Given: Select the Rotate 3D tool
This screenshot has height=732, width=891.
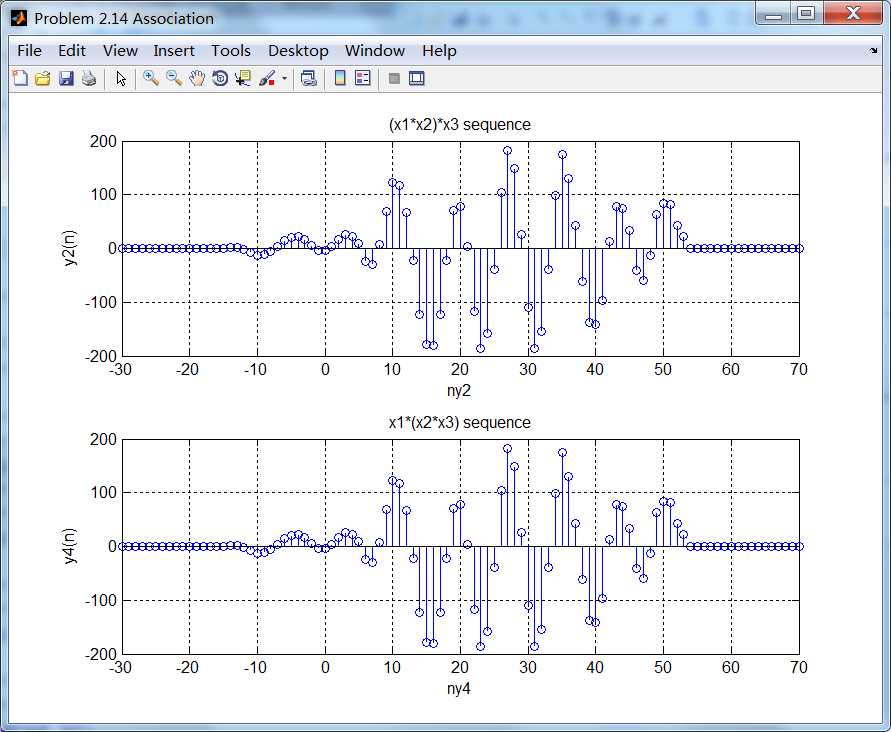Looking at the screenshot, I should coord(220,78).
